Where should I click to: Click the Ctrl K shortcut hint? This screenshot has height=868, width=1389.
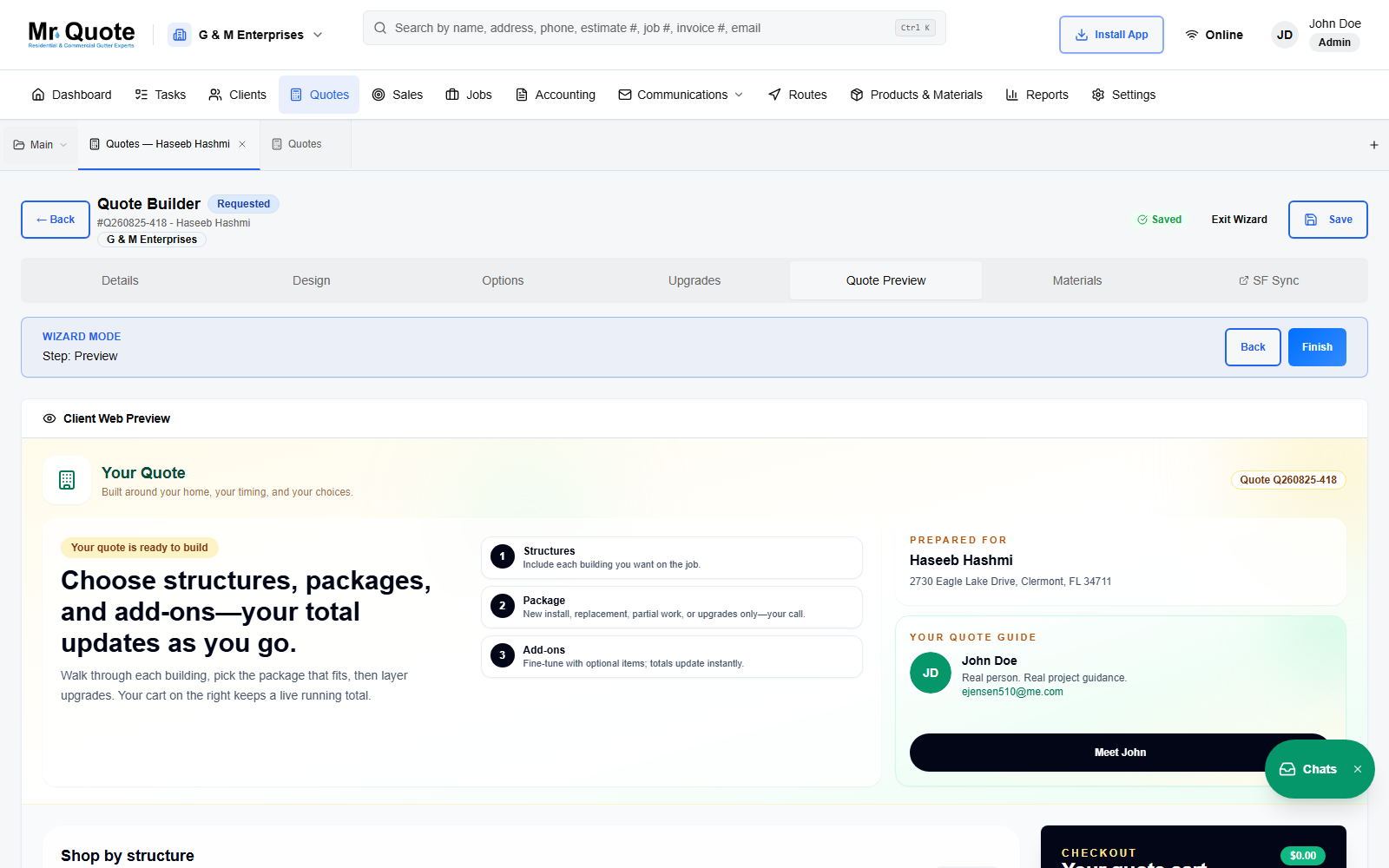[915, 28]
